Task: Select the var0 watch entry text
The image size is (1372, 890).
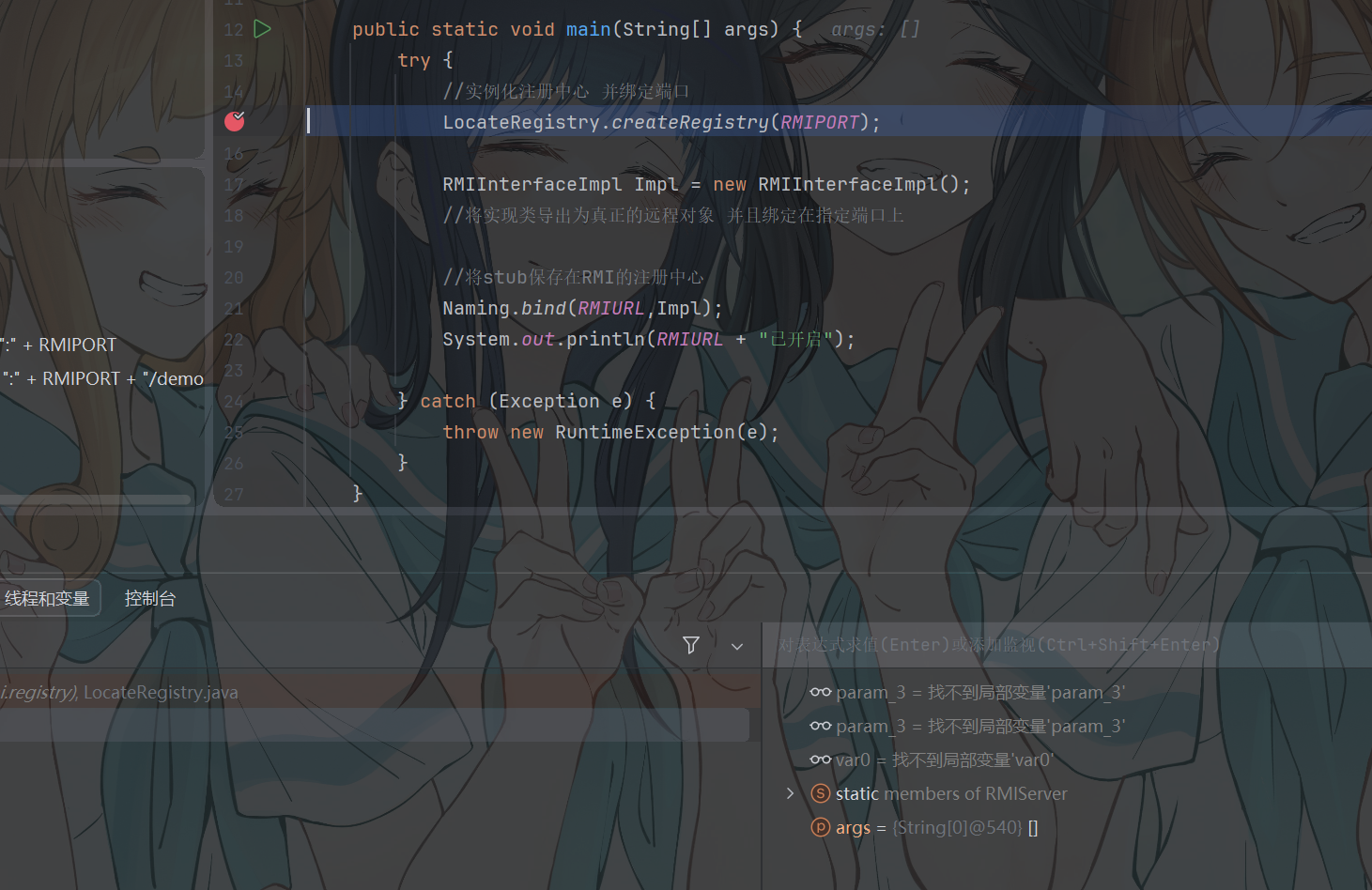Action: tap(945, 760)
